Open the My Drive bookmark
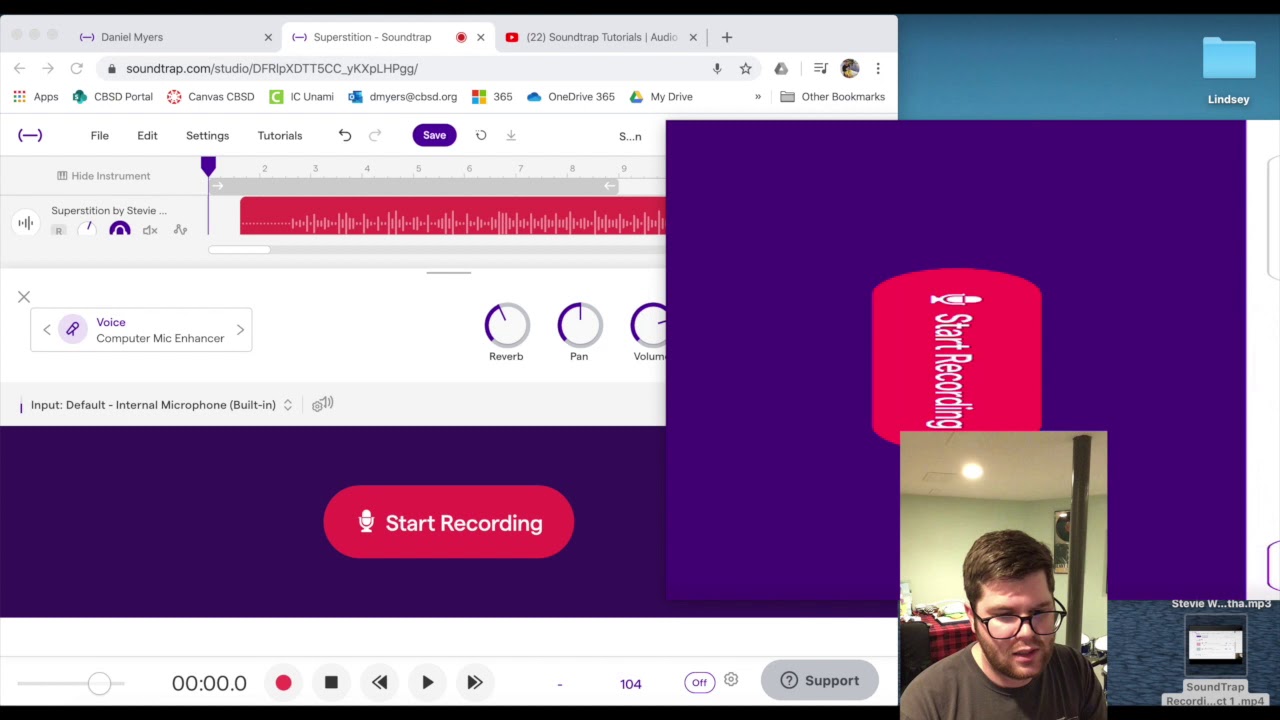 coord(661,97)
